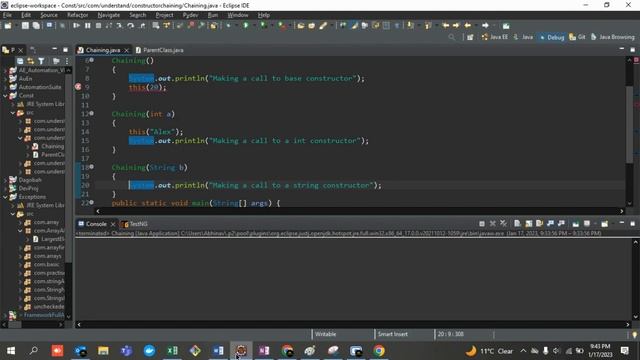Click Remove Launch icon in Console toolbar
The height and width of the screenshot is (360, 640).
pos(493,224)
